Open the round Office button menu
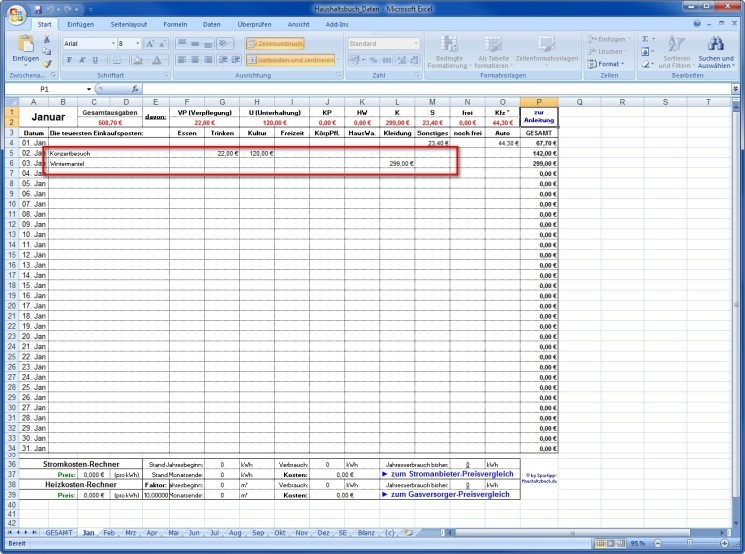Viewport: 745px width, 554px height. tap(16, 13)
